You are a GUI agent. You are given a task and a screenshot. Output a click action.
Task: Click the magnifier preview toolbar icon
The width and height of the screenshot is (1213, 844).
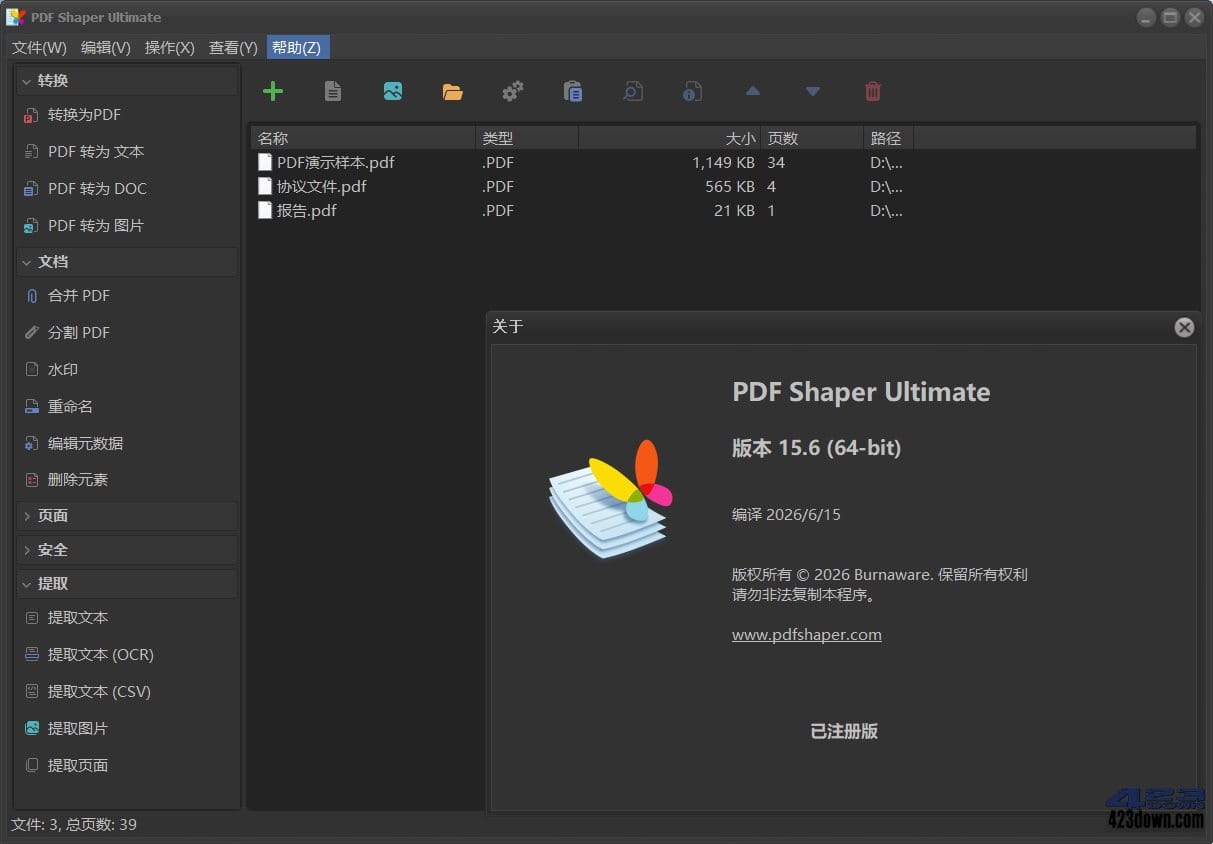tap(633, 91)
